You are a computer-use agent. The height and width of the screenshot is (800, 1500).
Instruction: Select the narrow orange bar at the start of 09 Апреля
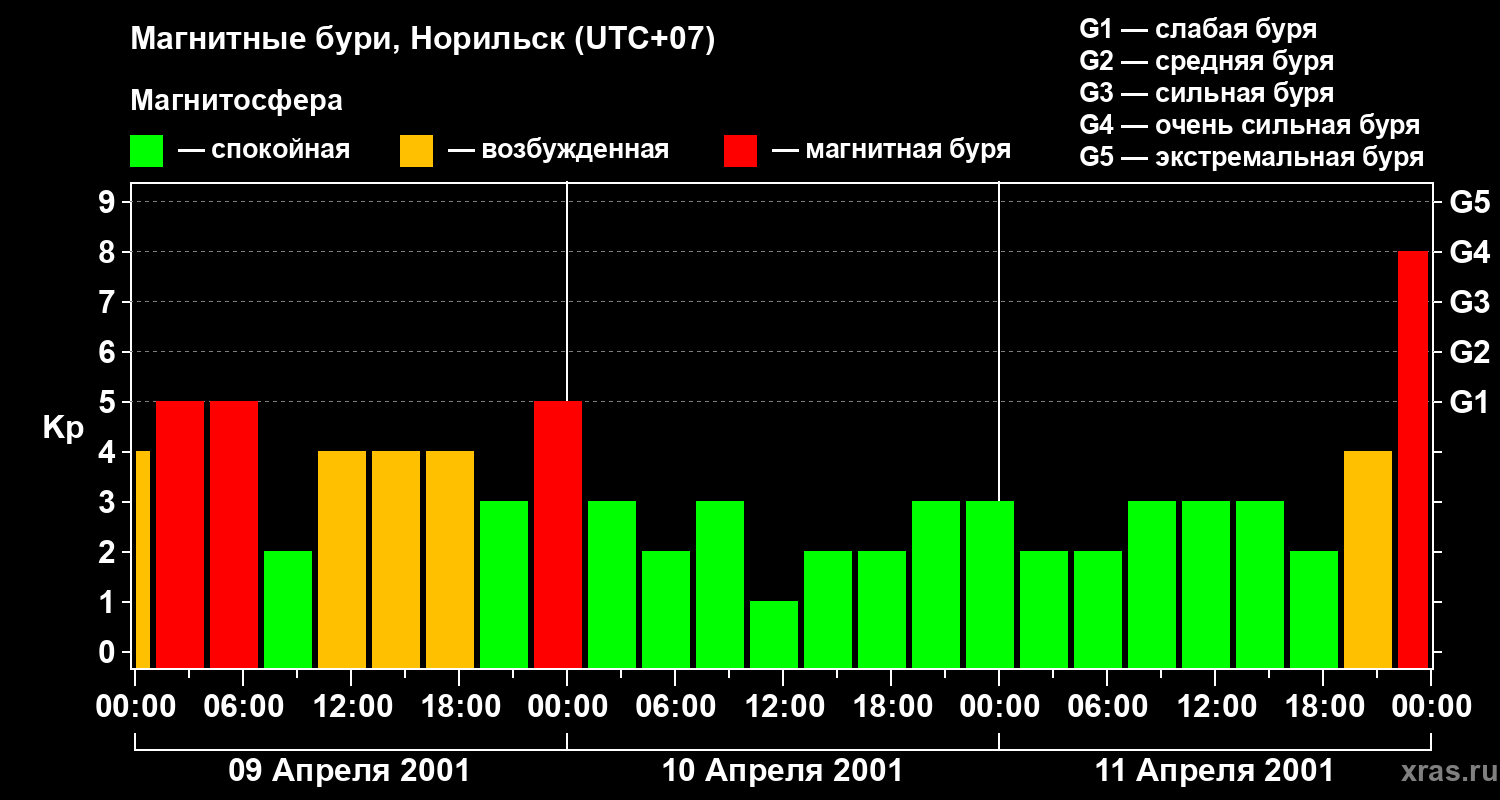[x=143, y=559]
